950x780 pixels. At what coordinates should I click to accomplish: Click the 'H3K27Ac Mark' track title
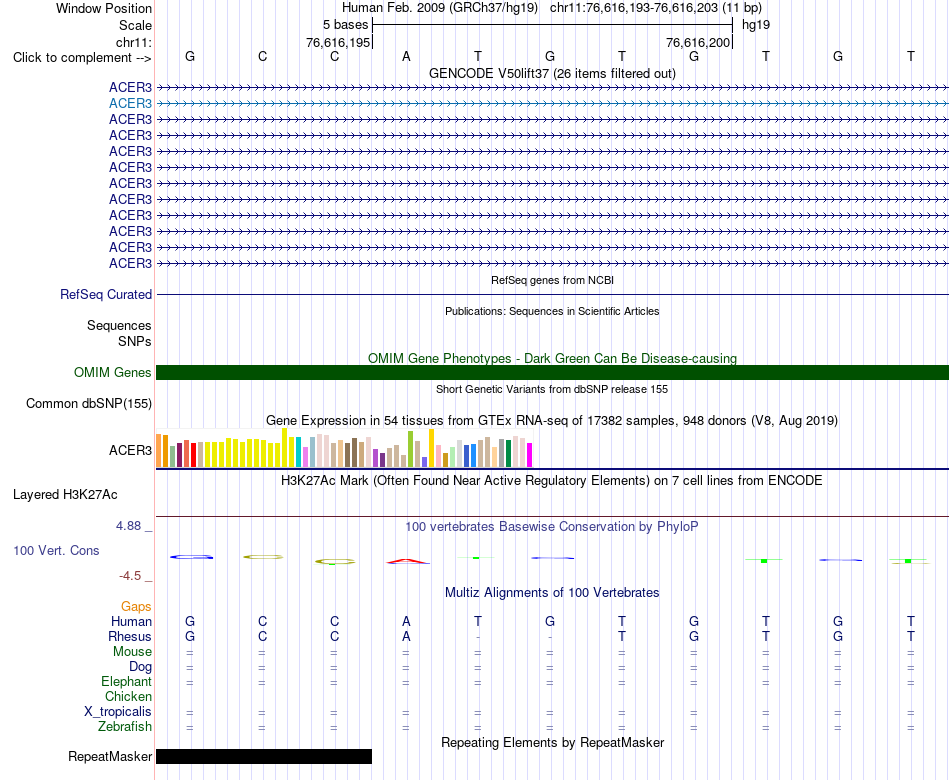[x=552, y=481]
